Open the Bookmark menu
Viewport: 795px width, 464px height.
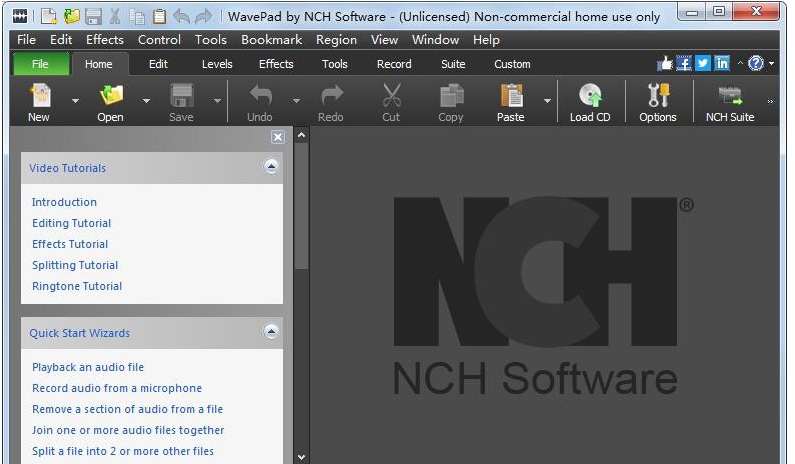click(x=271, y=40)
